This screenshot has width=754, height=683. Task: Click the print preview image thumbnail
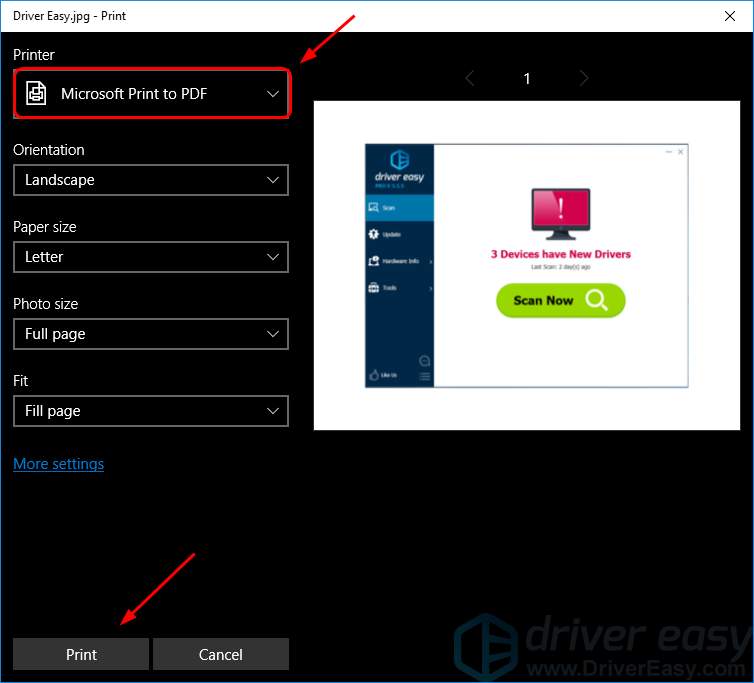coord(527,266)
